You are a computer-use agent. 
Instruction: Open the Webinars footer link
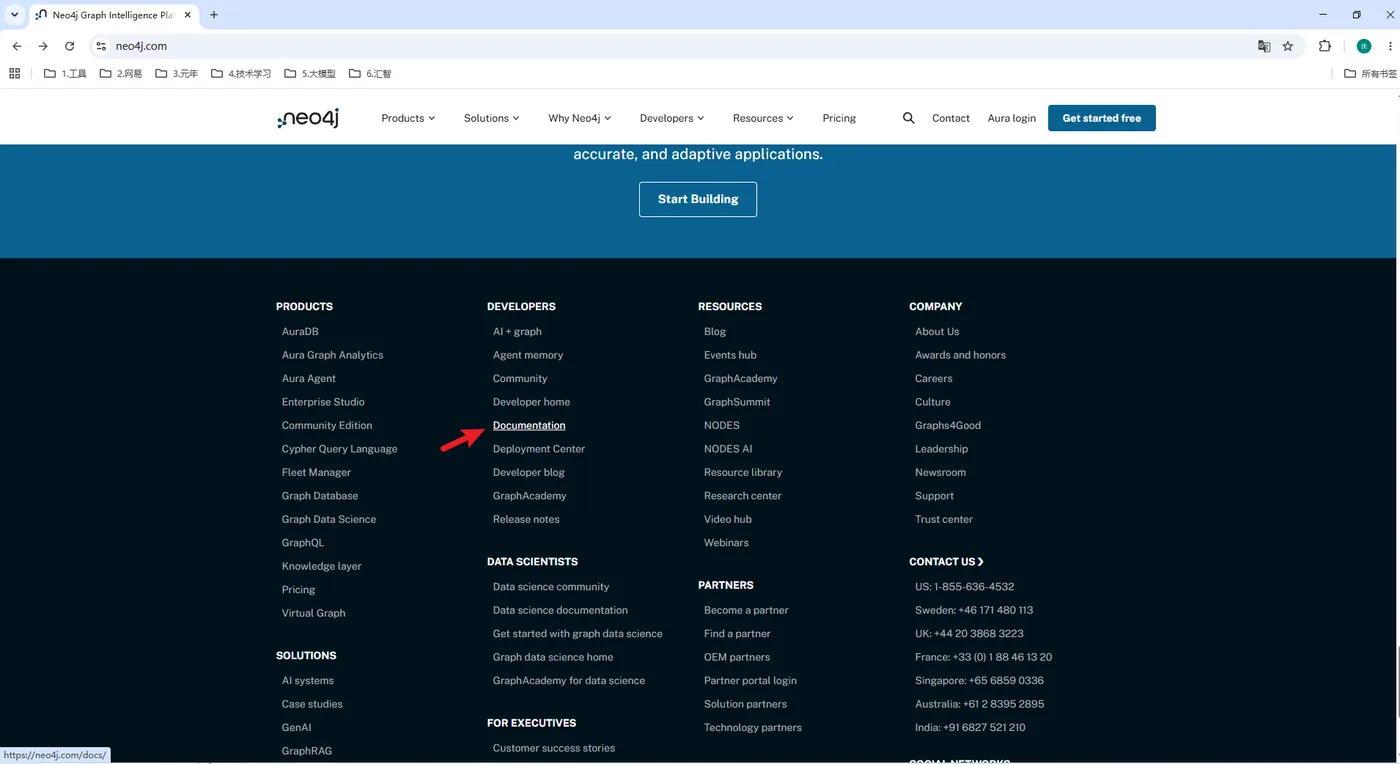[x=726, y=543]
